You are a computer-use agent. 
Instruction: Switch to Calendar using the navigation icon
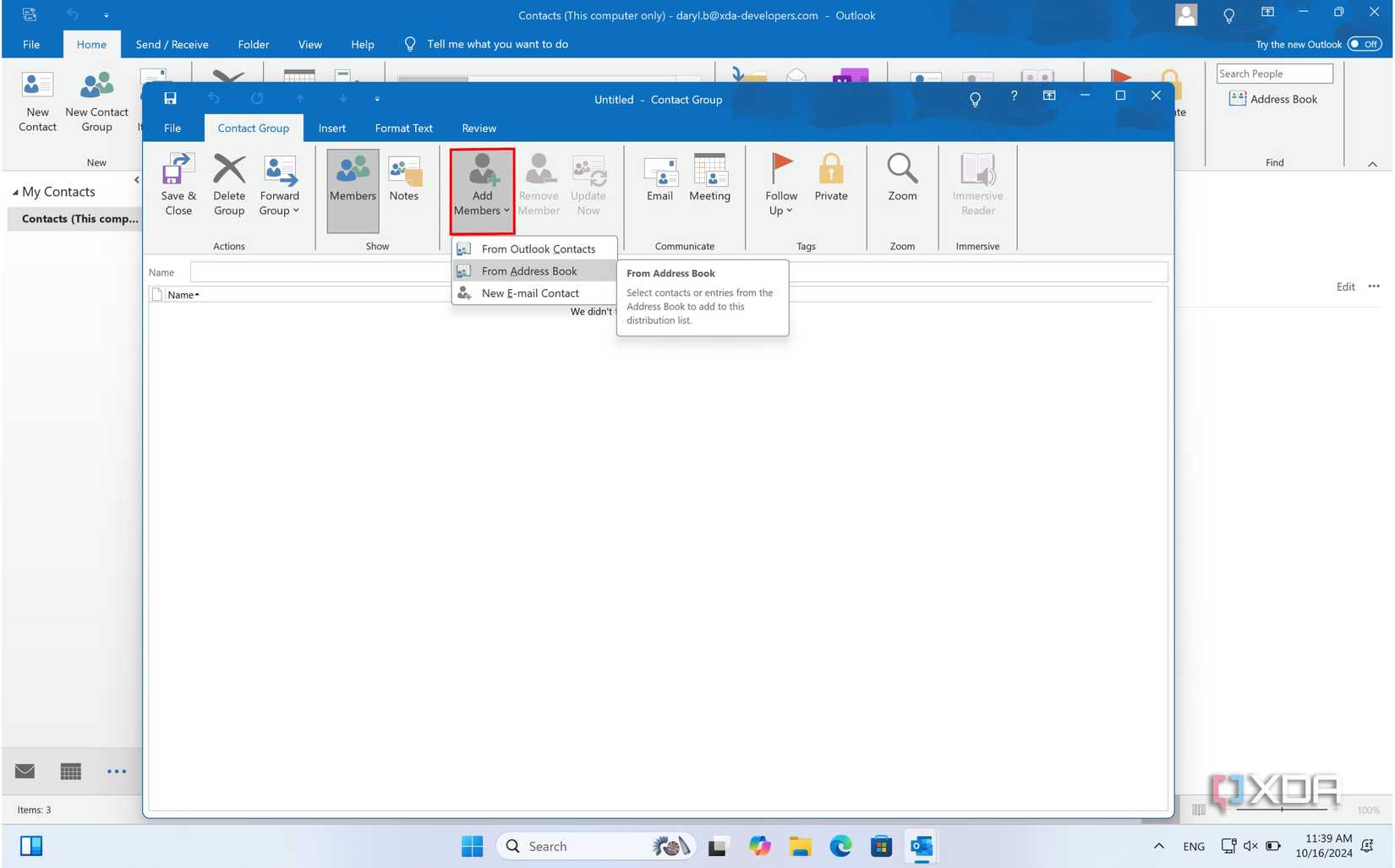70,771
